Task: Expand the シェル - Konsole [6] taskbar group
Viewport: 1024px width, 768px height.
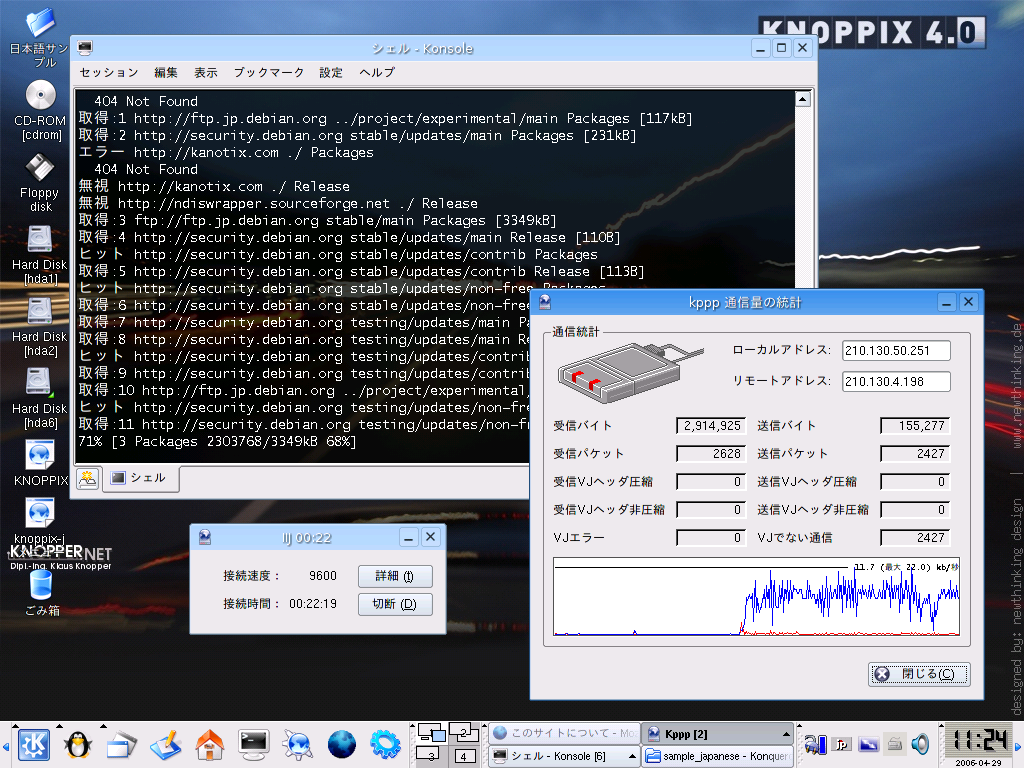Action: tap(565, 756)
